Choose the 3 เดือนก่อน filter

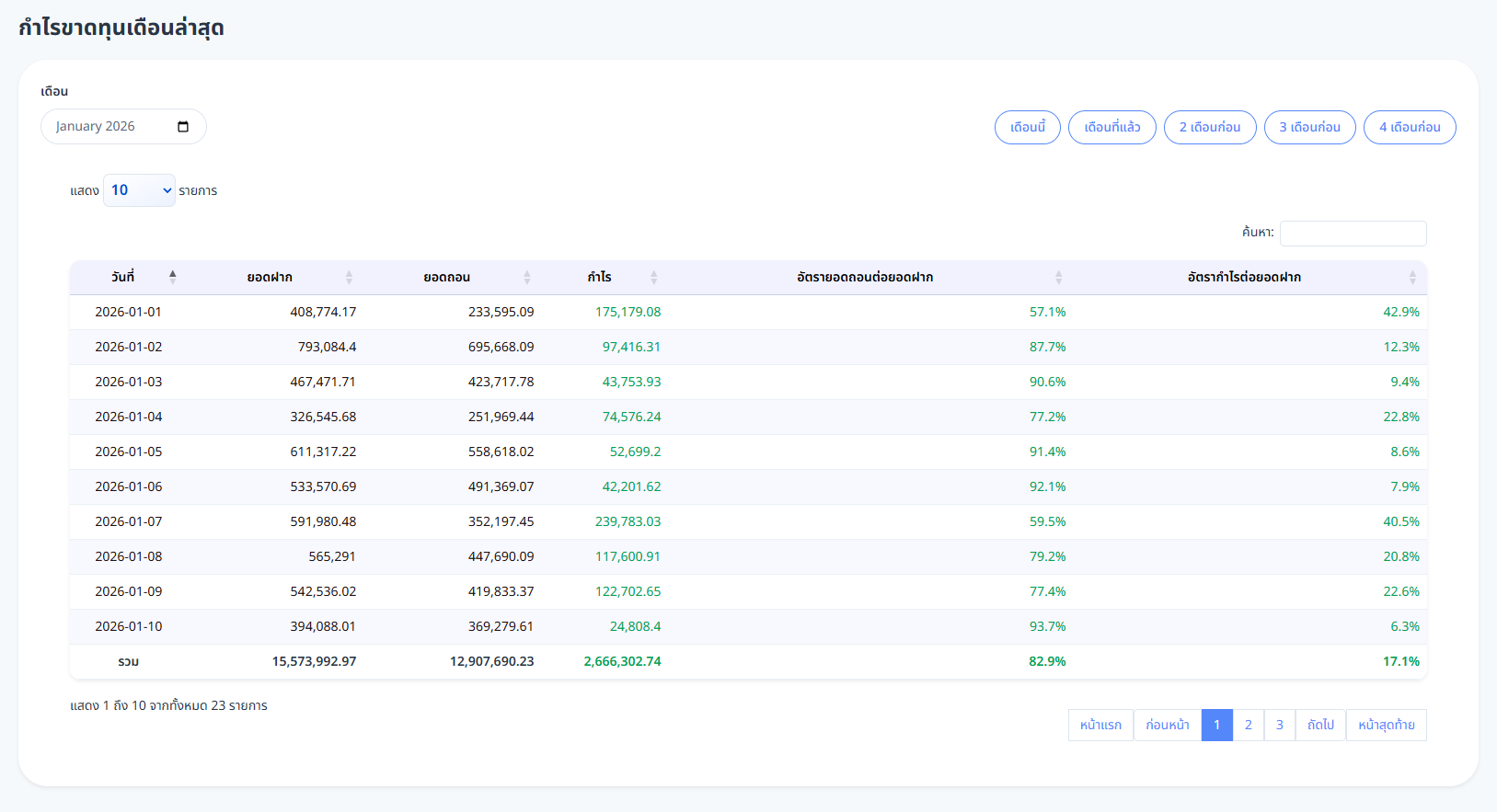pyautogui.click(x=1309, y=127)
